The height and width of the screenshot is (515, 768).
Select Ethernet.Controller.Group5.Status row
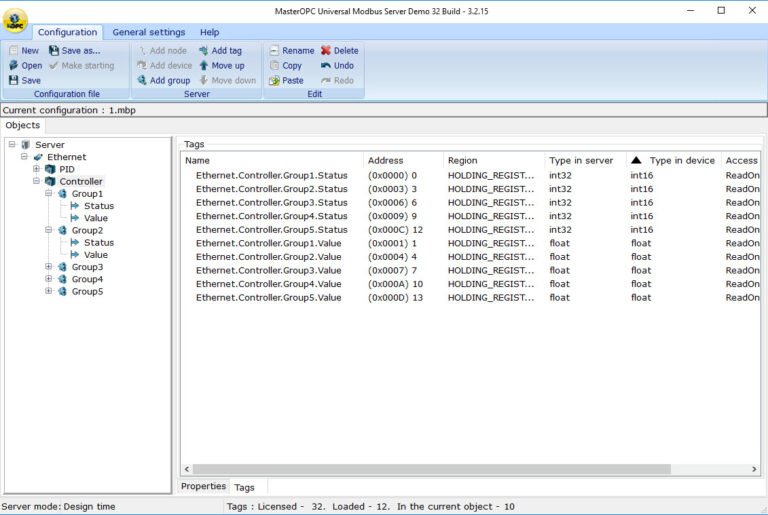471,230
